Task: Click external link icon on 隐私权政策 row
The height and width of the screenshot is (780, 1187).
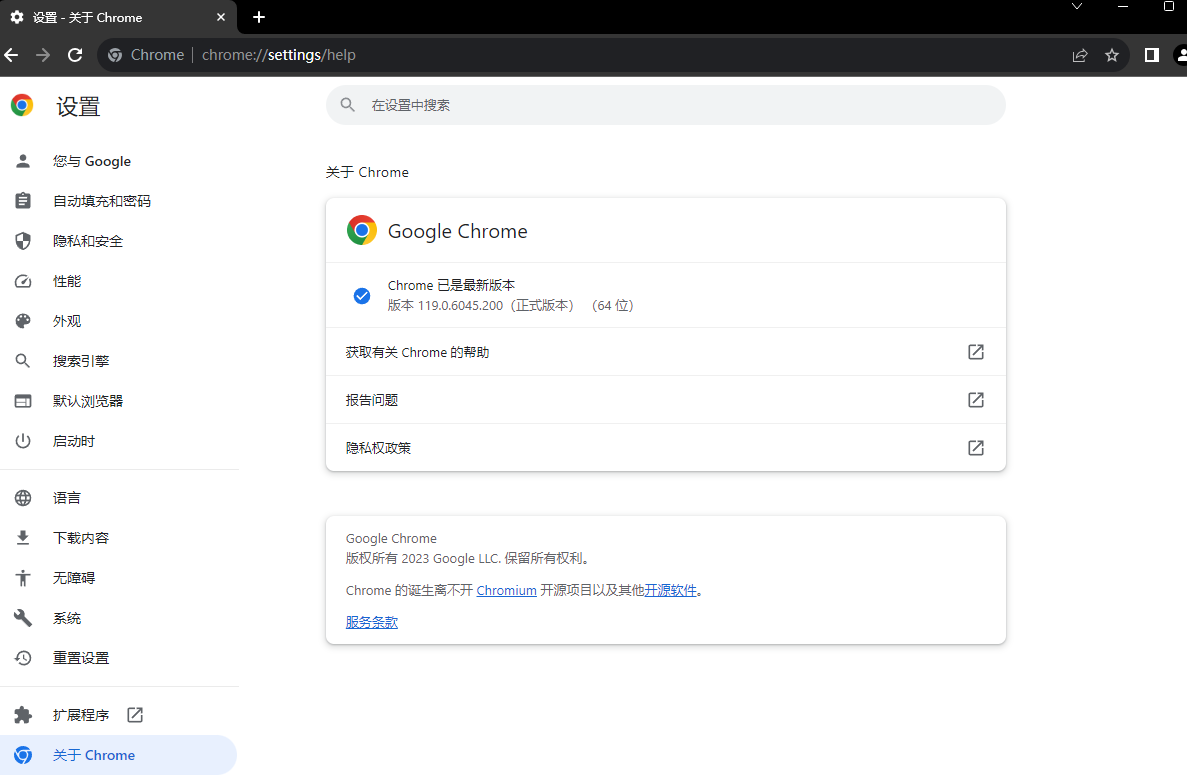Action: (976, 448)
